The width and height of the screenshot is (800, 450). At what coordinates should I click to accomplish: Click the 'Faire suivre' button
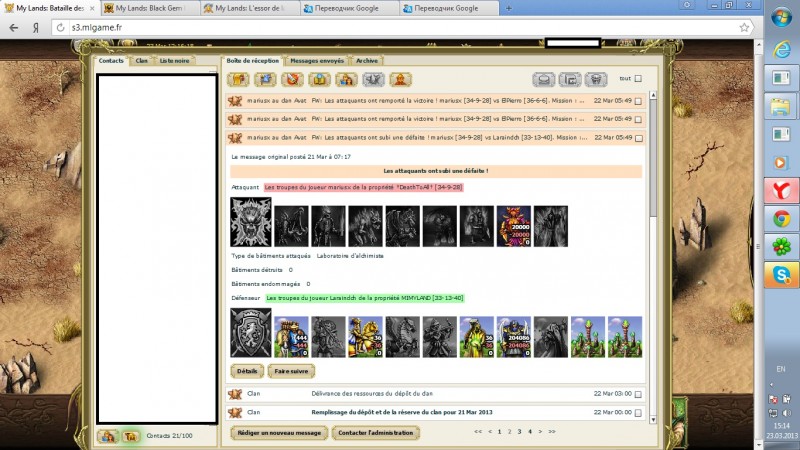coord(290,371)
